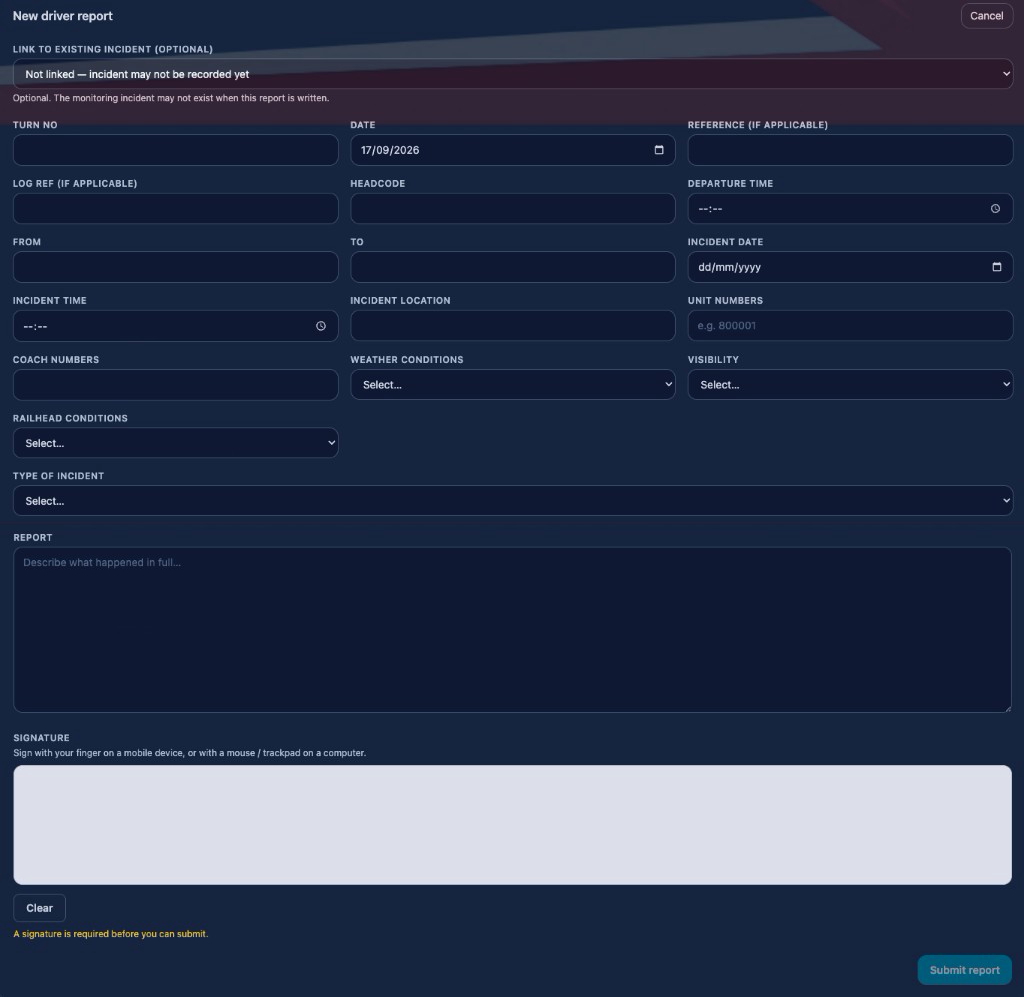The width and height of the screenshot is (1024, 997).
Task: Focus the Log Ref field
Action: 176,208
